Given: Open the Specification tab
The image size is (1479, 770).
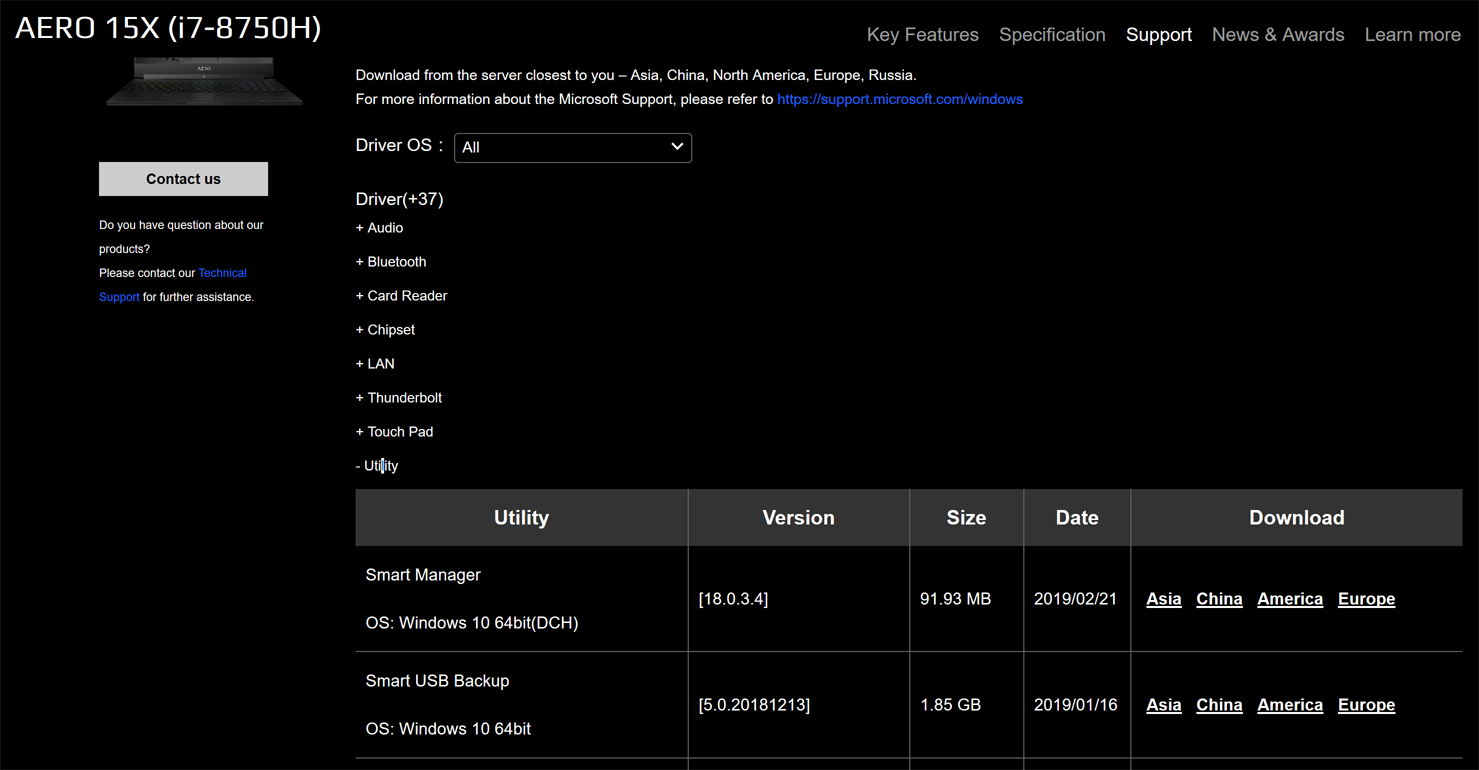Looking at the screenshot, I should coord(1052,35).
